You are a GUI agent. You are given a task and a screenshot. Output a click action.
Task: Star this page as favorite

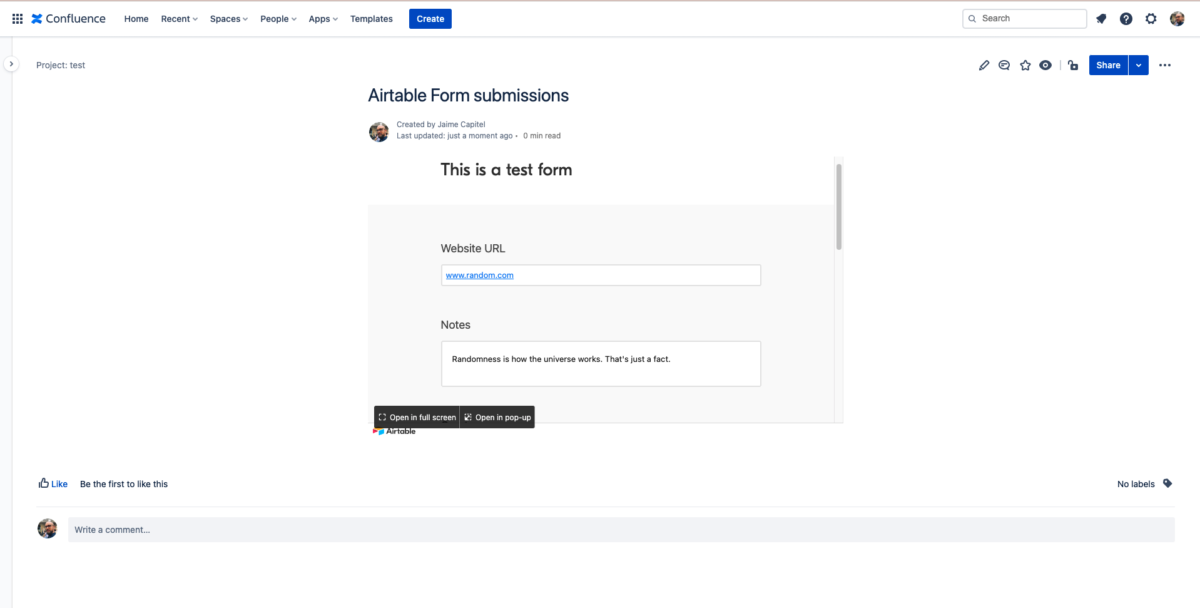(x=1025, y=65)
